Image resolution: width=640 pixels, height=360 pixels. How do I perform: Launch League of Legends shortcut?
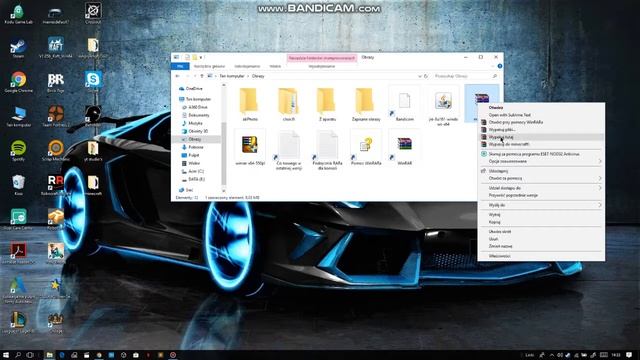point(18,322)
